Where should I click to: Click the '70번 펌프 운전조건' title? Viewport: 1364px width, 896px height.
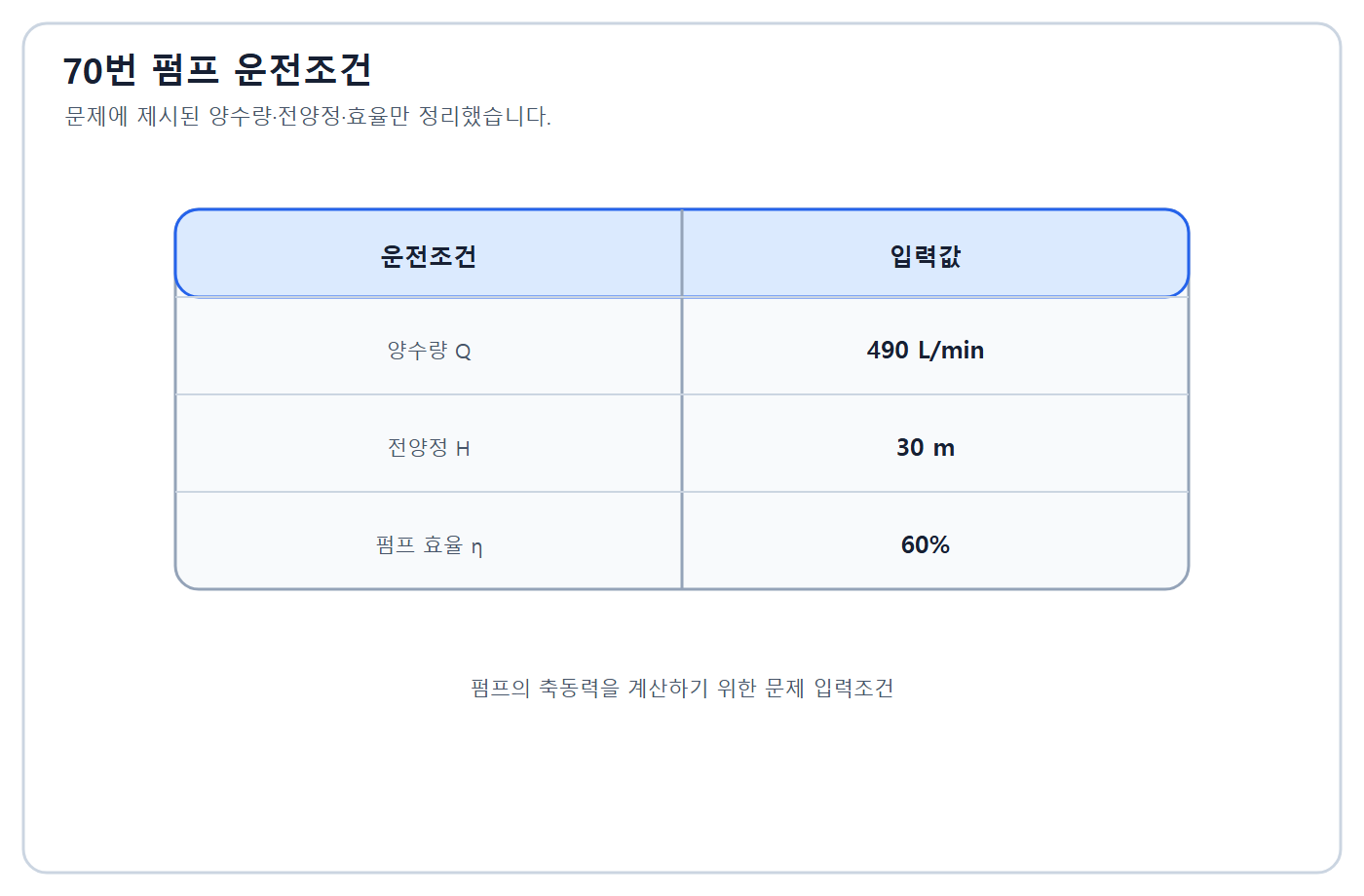coord(217,70)
